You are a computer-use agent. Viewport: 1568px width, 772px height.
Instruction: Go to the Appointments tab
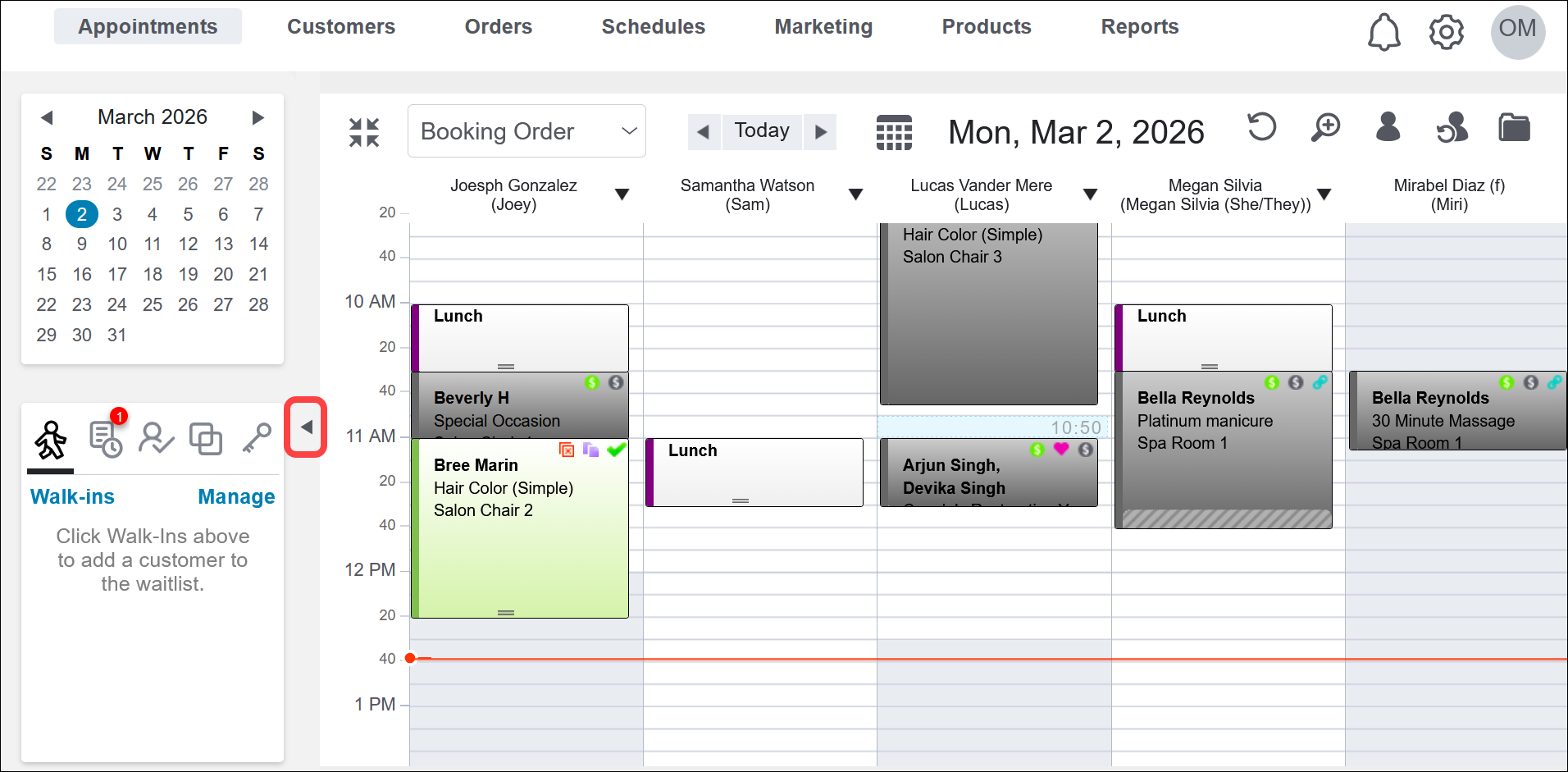pyautogui.click(x=148, y=26)
